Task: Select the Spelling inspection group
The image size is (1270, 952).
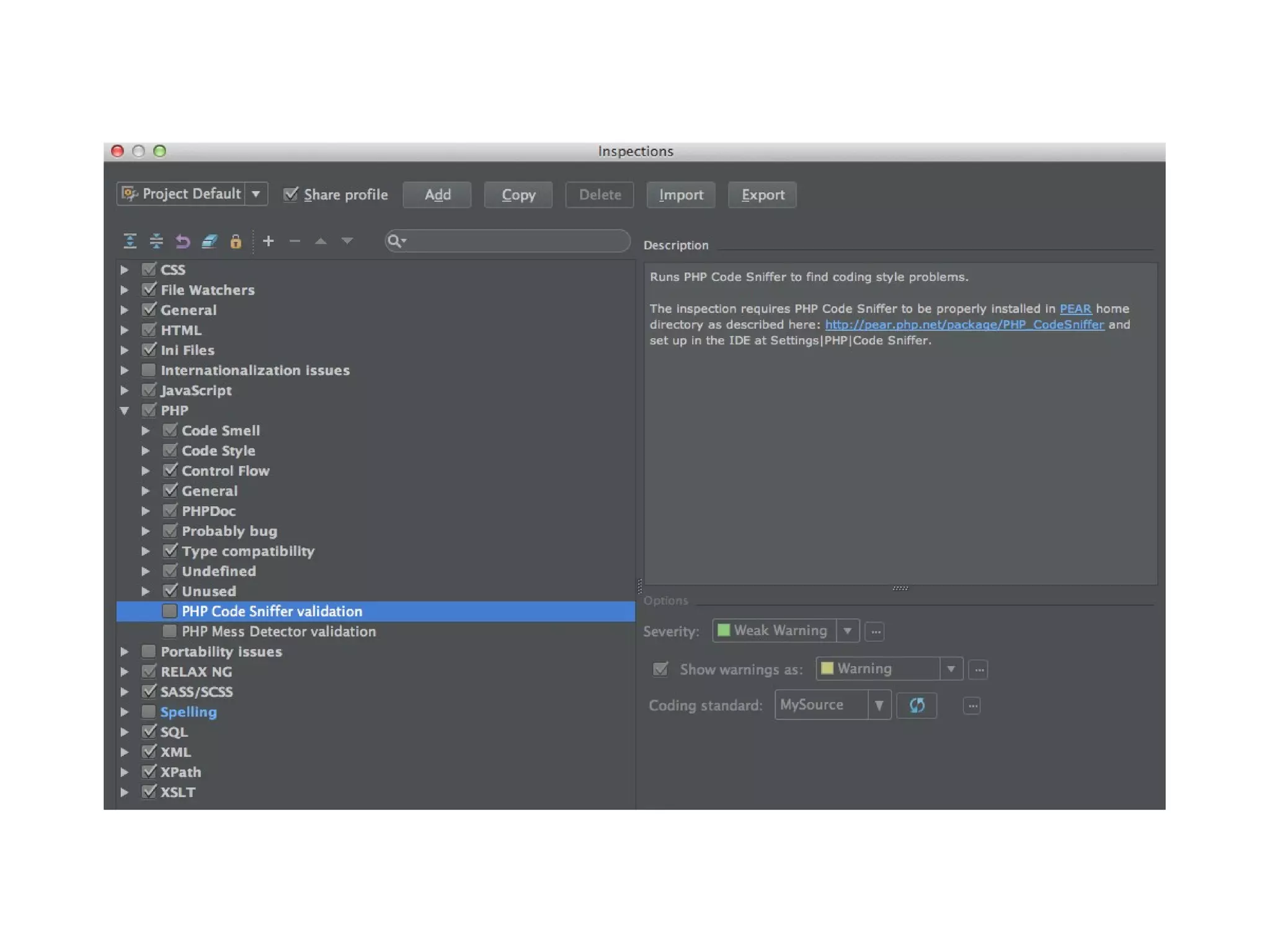Action: point(189,712)
